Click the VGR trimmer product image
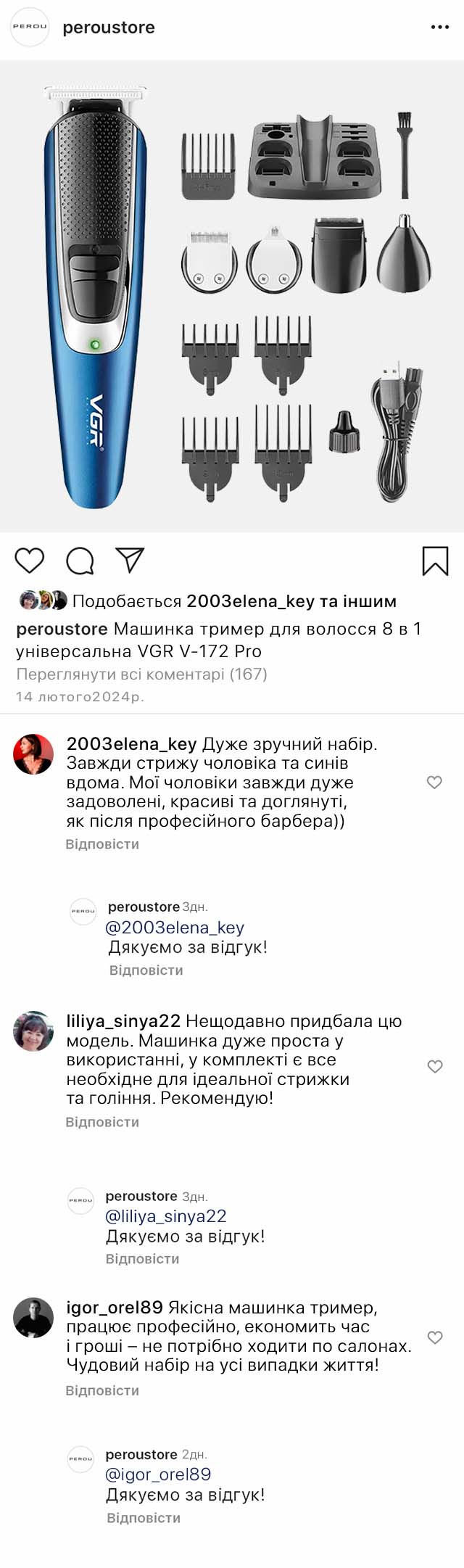The image size is (464, 1568). pos(232,296)
